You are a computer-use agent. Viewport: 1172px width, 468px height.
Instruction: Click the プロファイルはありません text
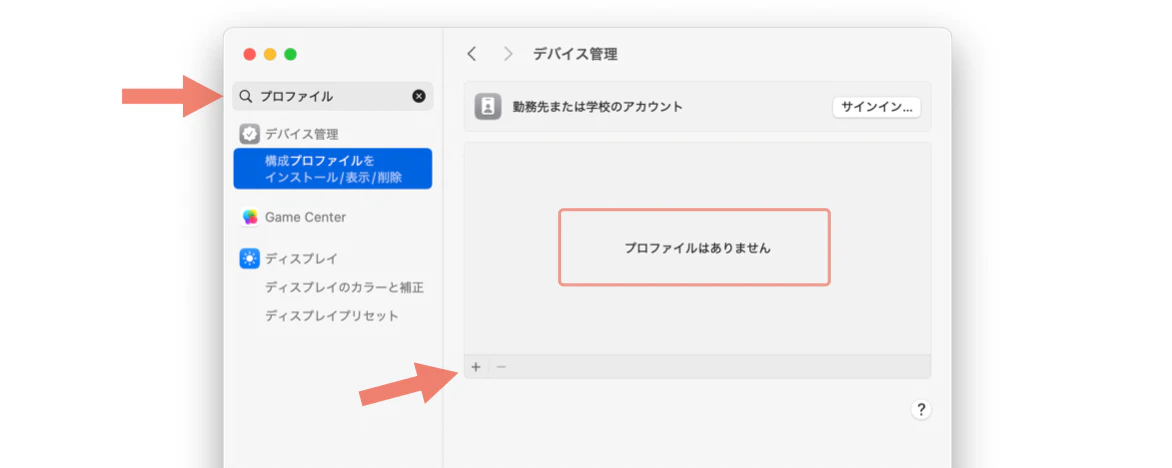coord(697,248)
